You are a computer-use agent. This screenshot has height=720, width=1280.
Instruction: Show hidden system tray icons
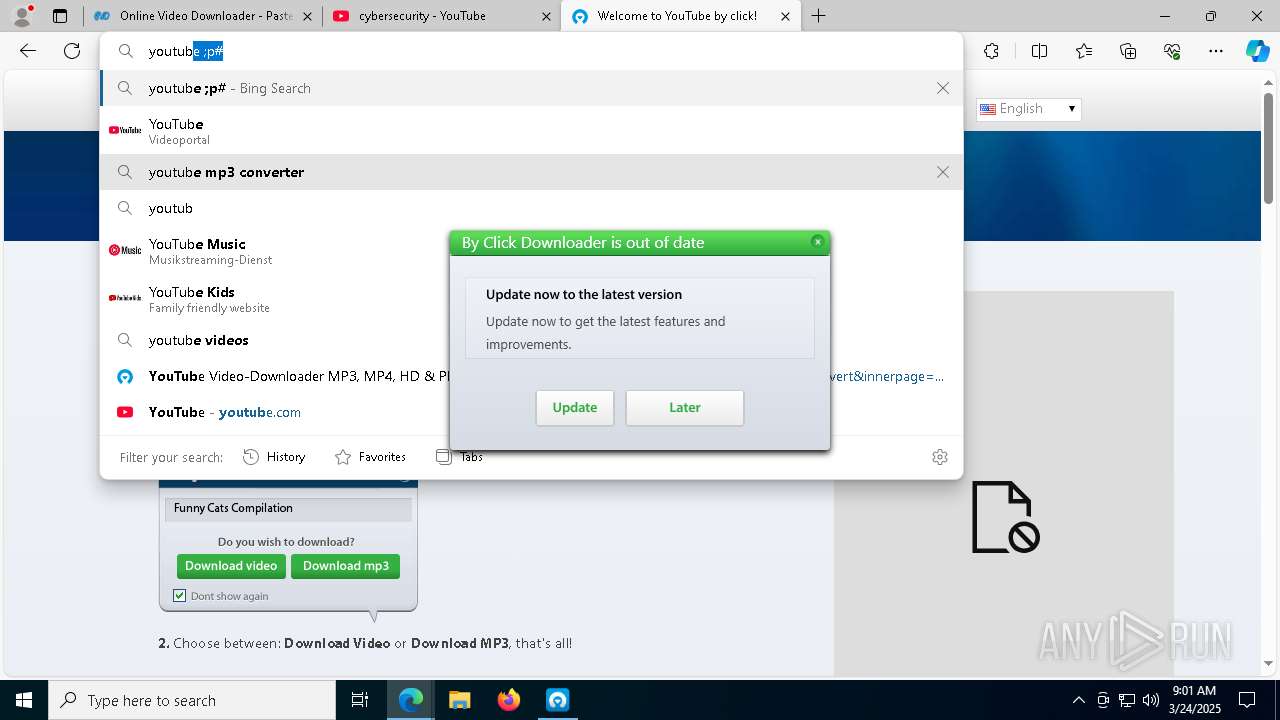1078,700
